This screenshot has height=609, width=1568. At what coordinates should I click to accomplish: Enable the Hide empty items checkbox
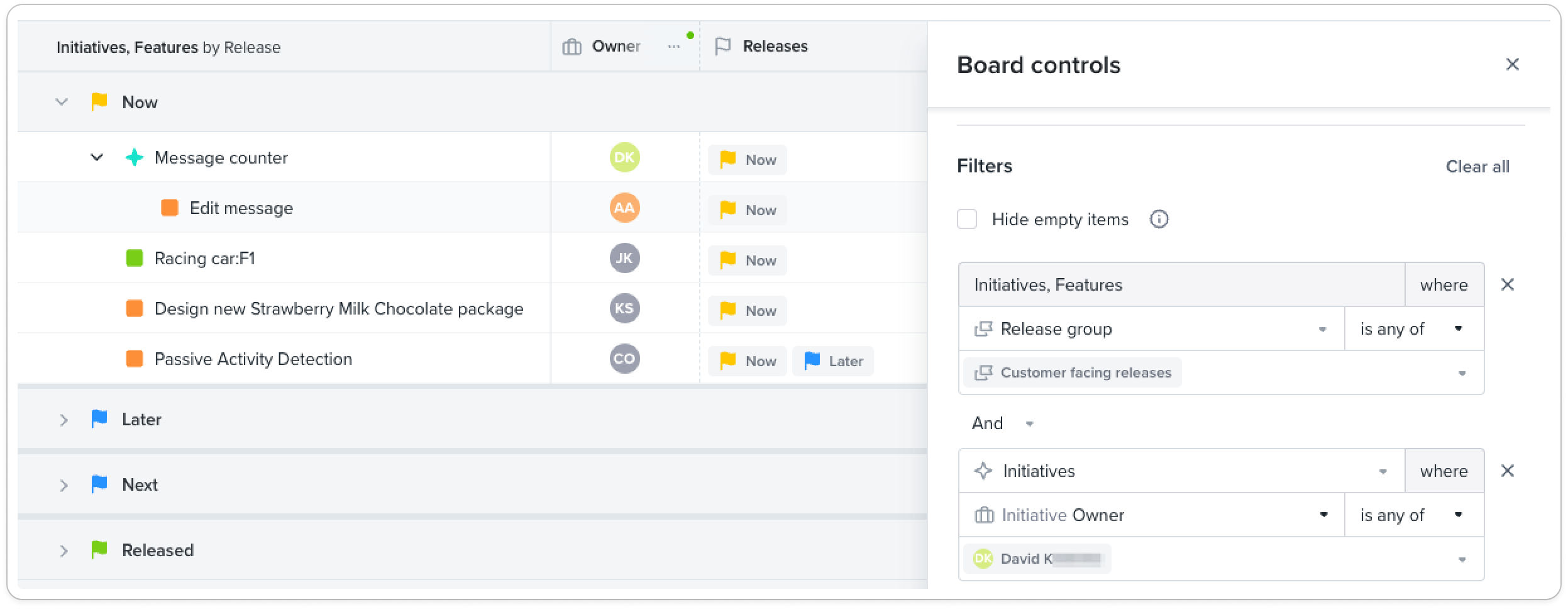point(967,220)
